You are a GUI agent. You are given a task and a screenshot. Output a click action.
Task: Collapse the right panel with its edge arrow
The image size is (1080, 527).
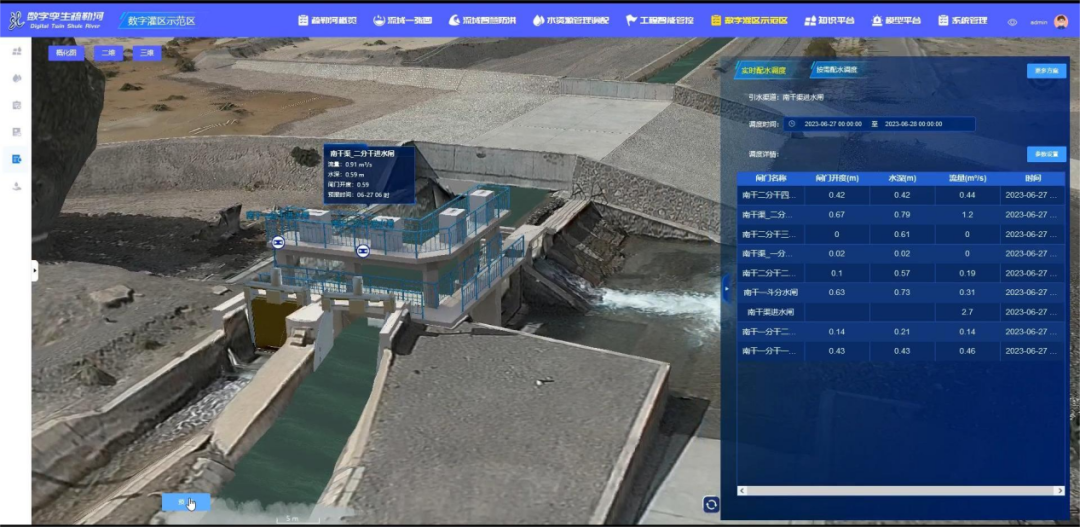point(725,289)
